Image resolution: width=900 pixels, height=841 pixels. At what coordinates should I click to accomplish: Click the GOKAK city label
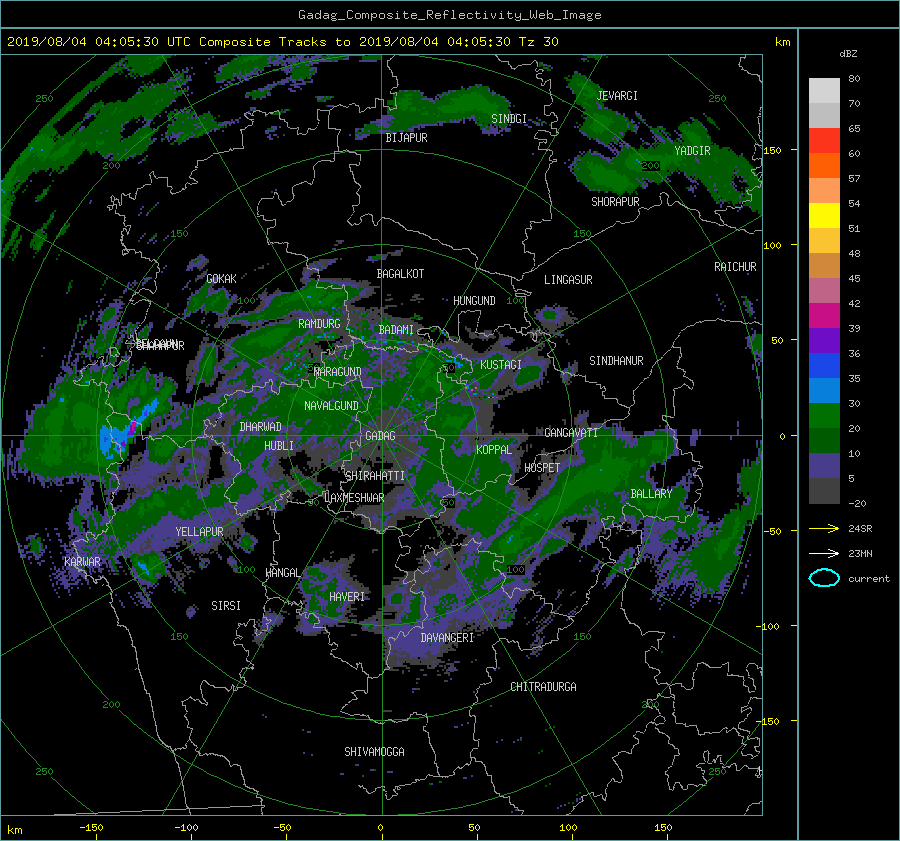pos(221,278)
